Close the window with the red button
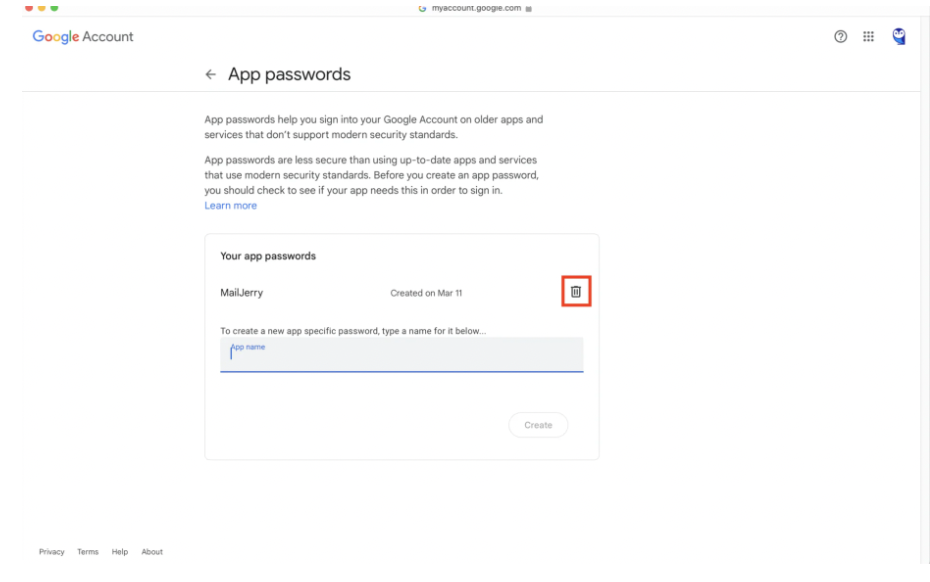The height and width of the screenshot is (582, 930). tap(29, 8)
